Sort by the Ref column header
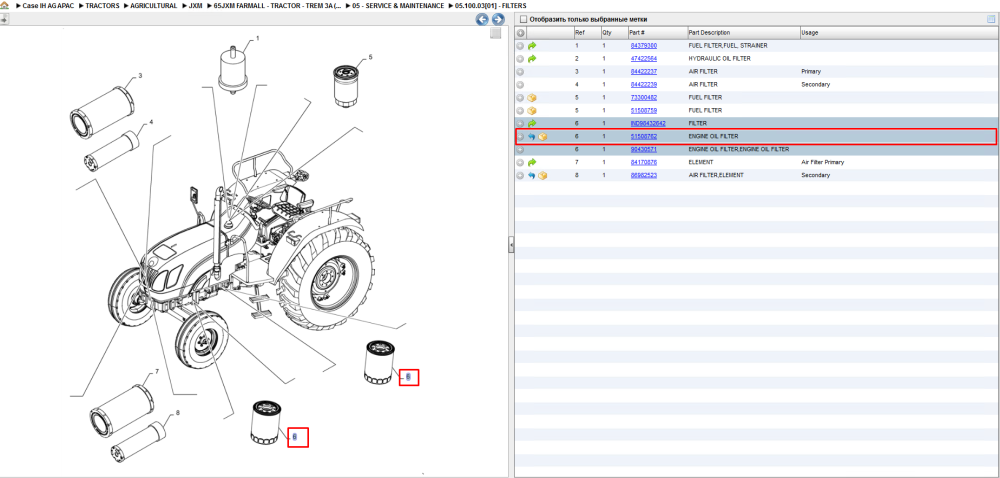This screenshot has height=478, width=1000. tap(586, 33)
